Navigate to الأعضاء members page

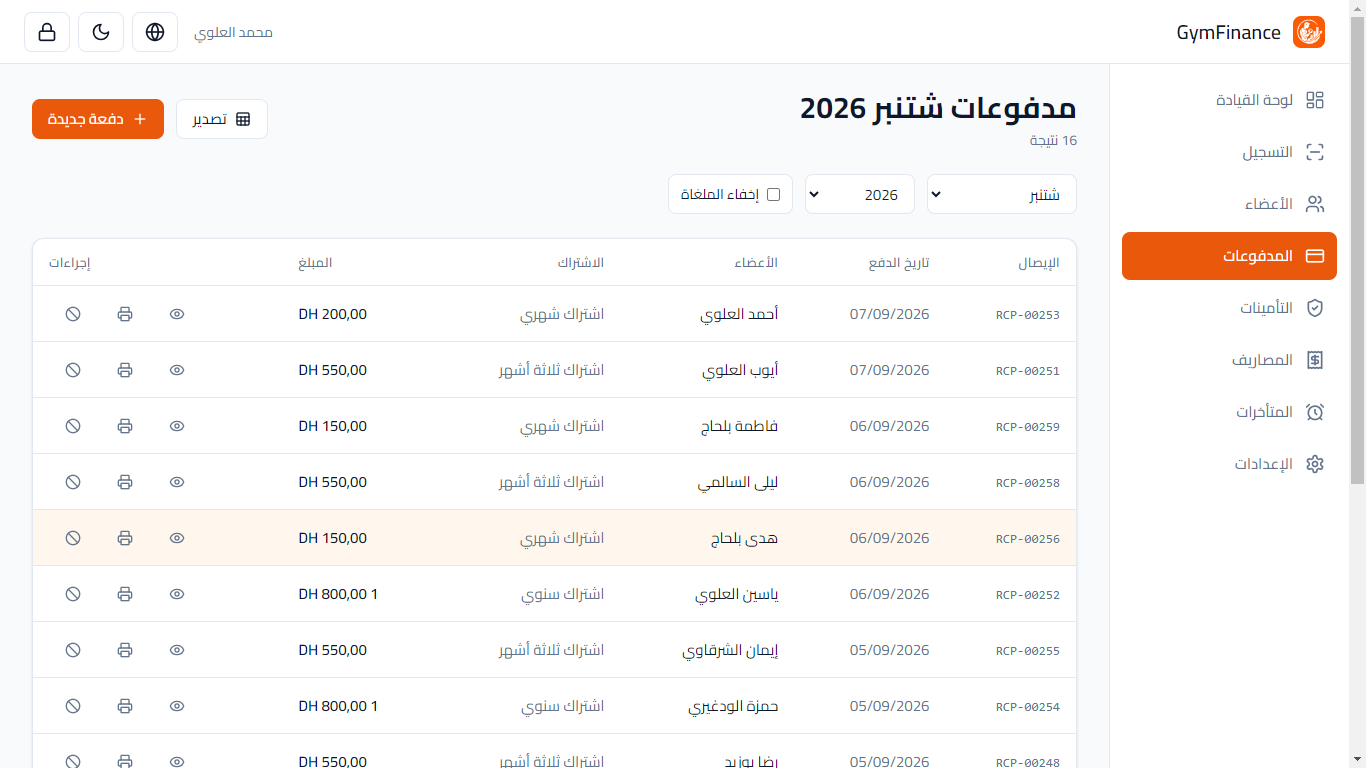coord(1229,204)
